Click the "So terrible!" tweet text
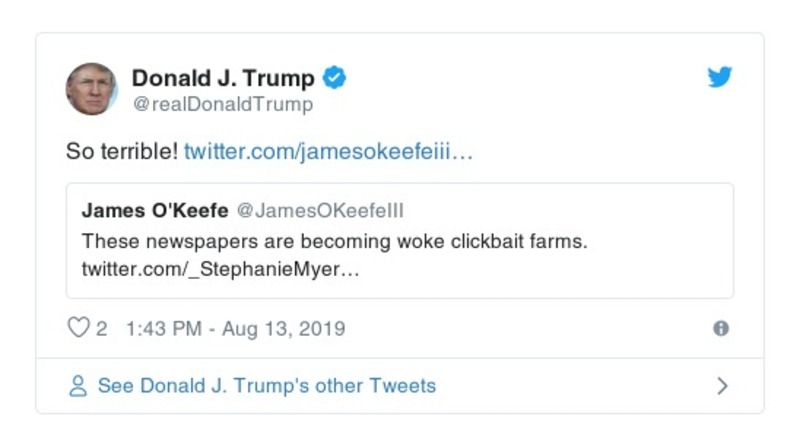This screenshot has width=800, height=445. 122,152
